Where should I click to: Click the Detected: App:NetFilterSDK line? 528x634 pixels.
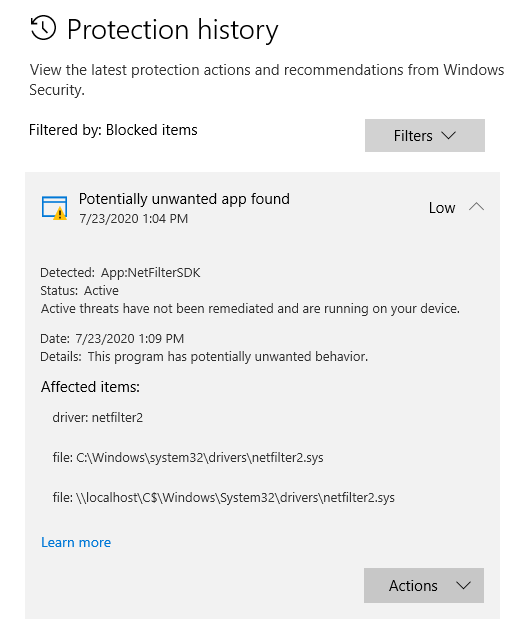click(120, 273)
